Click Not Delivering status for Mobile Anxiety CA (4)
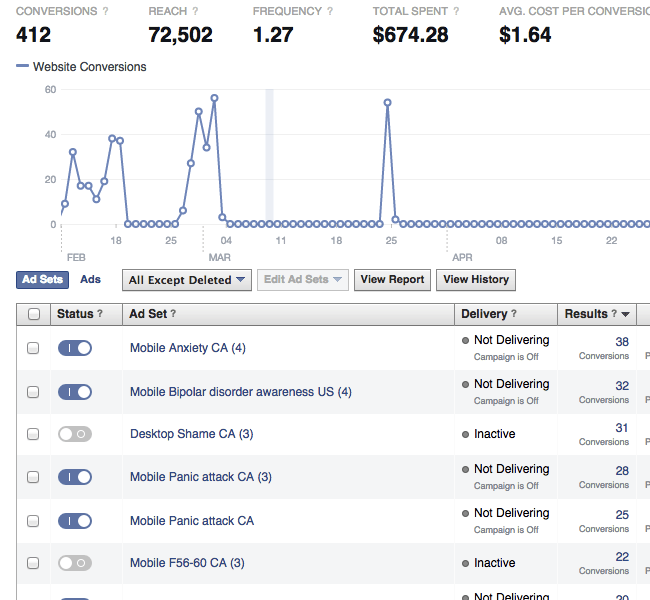The width and height of the screenshot is (650, 600). (x=512, y=340)
